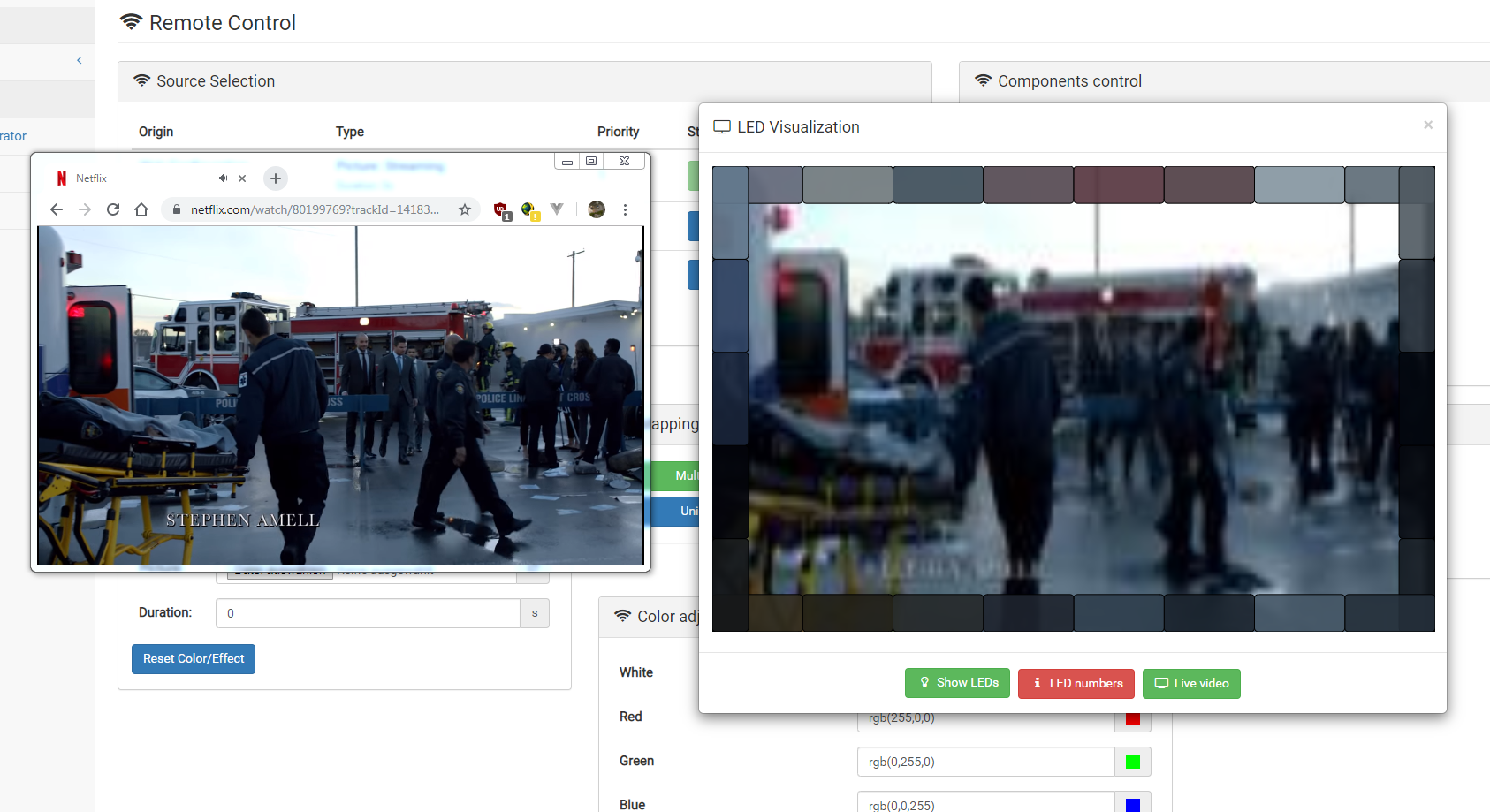Maximize the Netflix browser window
The image size is (1490, 812).
point(591,161)
